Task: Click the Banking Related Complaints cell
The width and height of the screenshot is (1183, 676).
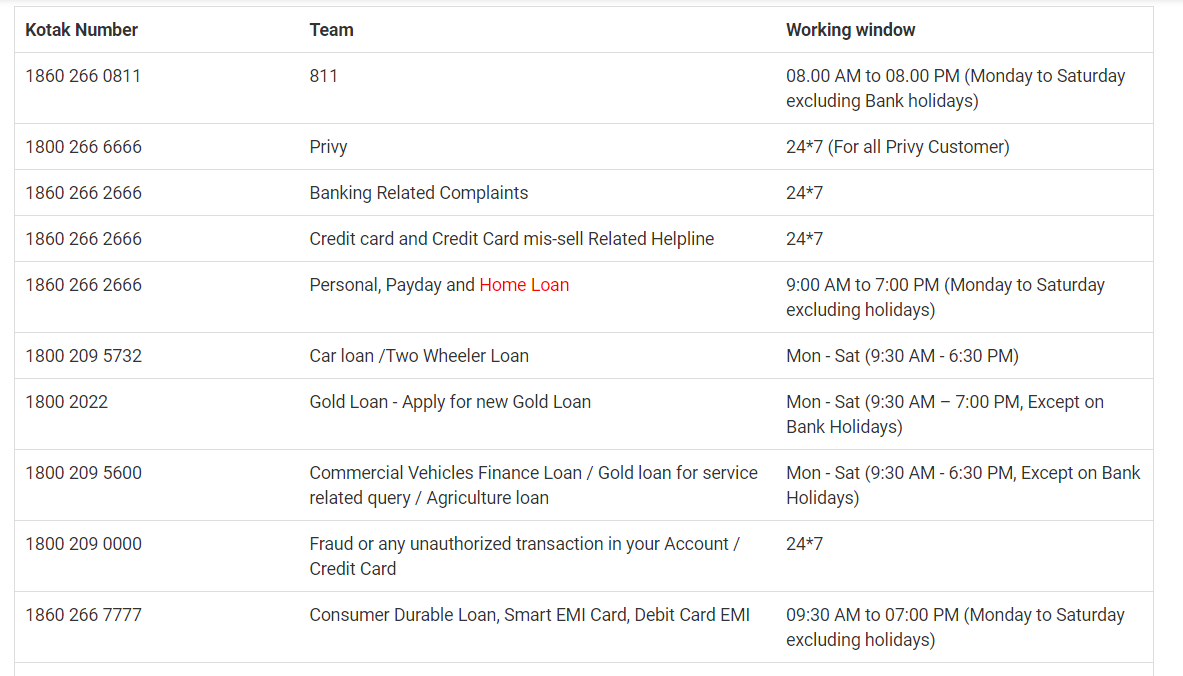Action: (418, 193)
